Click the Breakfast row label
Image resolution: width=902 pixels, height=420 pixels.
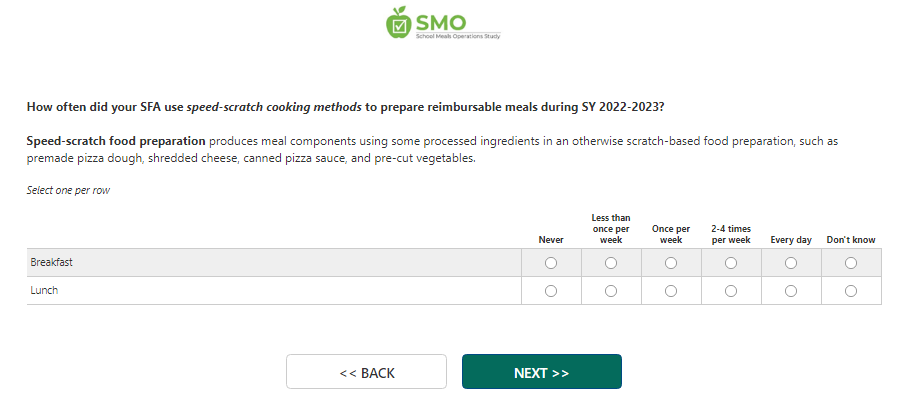coord(52,263)
